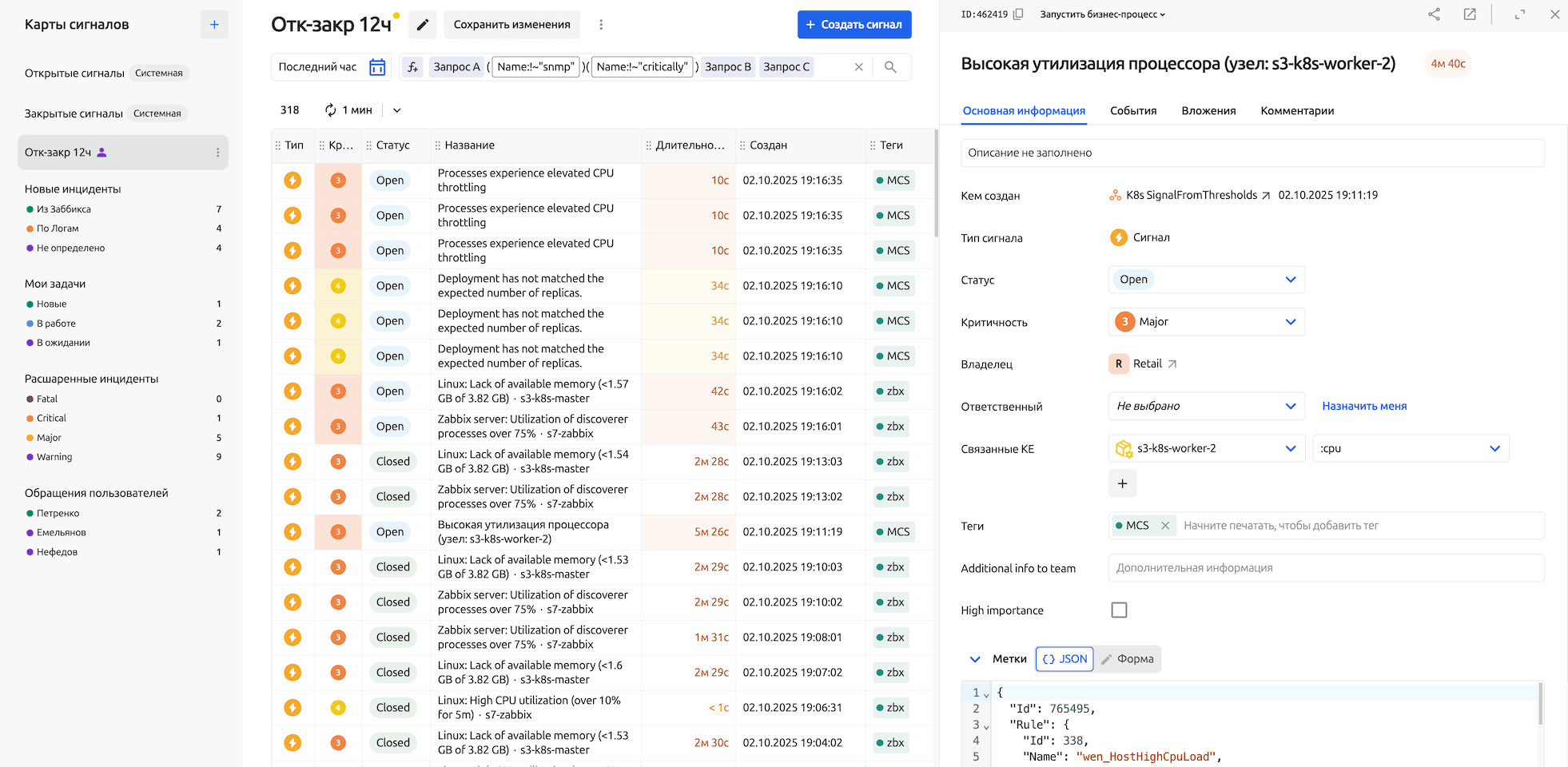
Task: Click the pencil edit icon next to title
Action: point(423,25)
